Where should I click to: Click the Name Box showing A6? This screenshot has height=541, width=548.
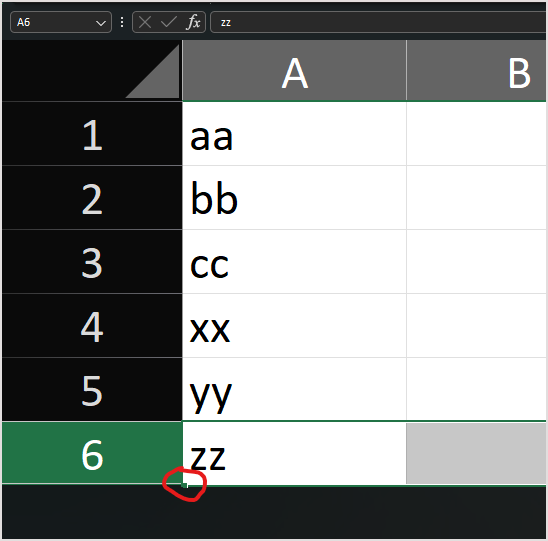(61, 22)
